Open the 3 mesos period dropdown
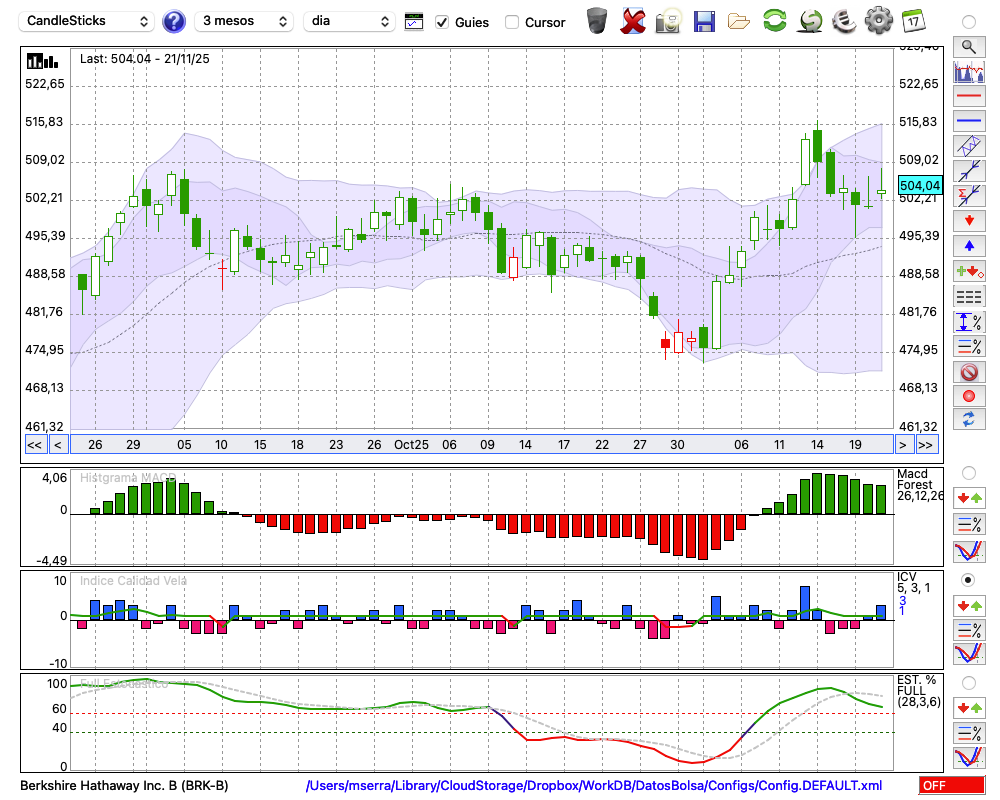This screenshot has height=800, width=1000. [244, 21]
